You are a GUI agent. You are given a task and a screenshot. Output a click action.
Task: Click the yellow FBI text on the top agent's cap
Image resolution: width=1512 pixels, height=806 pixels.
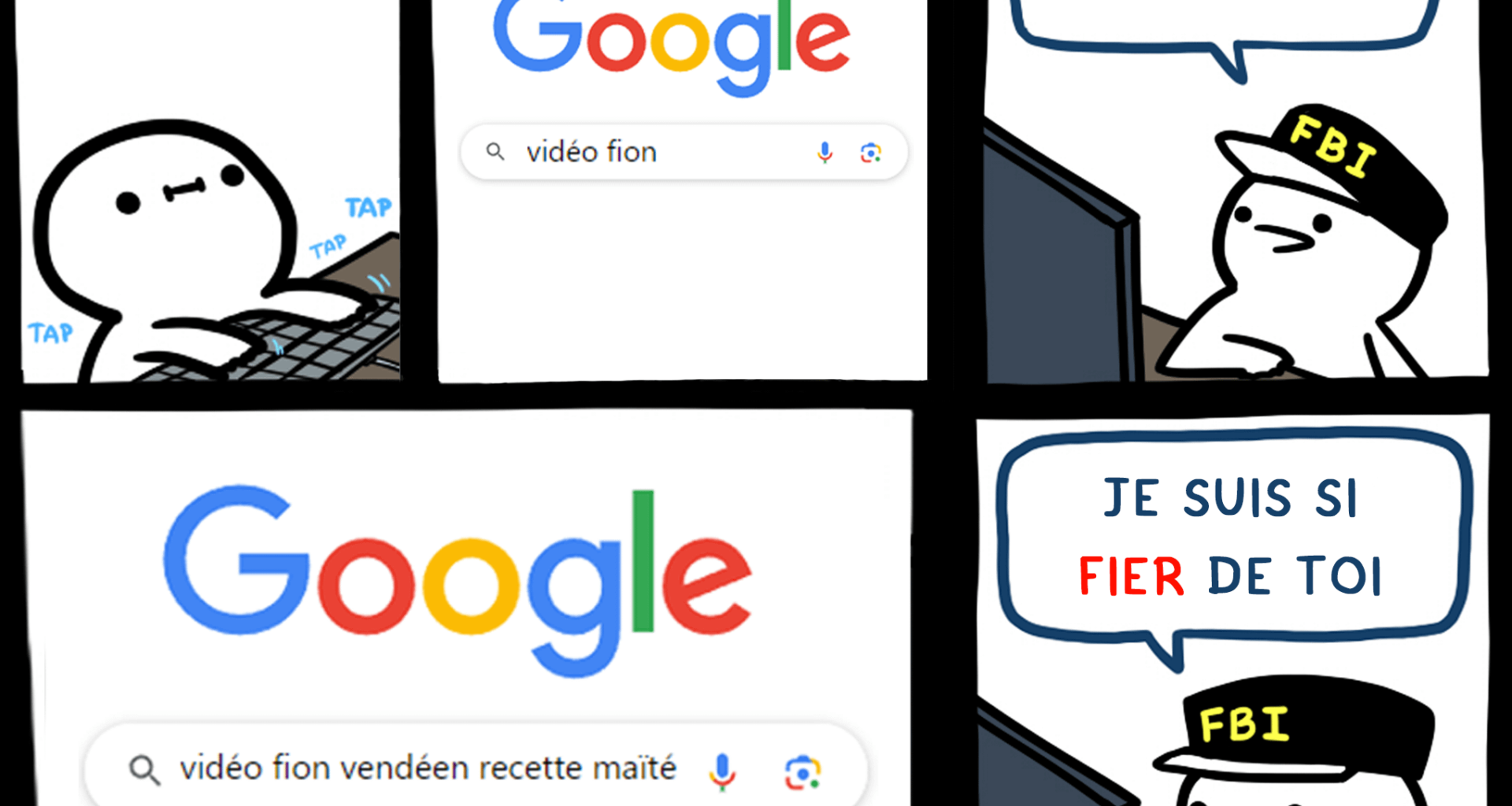[1333, 146]
